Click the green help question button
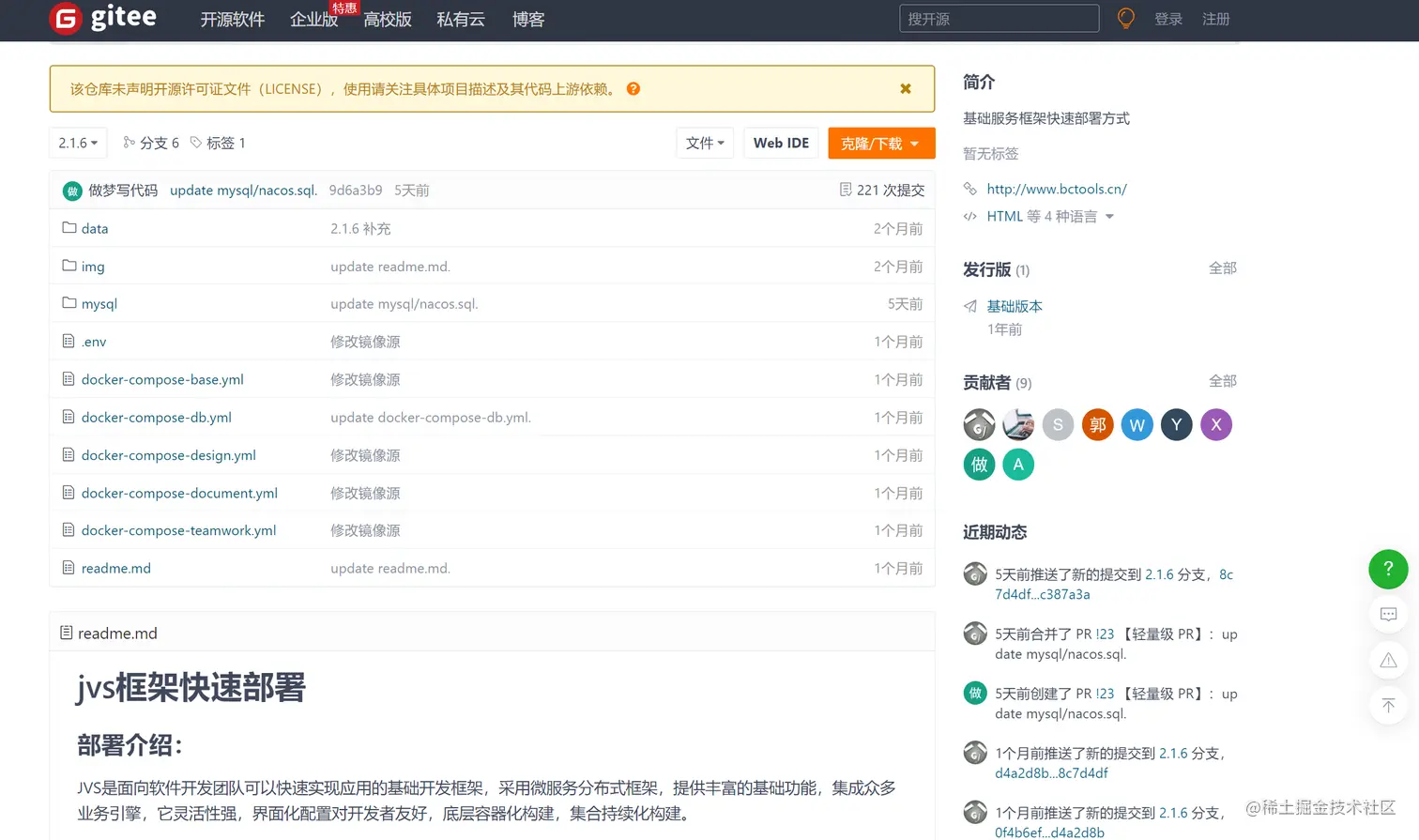This screenshot has width=1419, height=840. tap(1388, 569)
